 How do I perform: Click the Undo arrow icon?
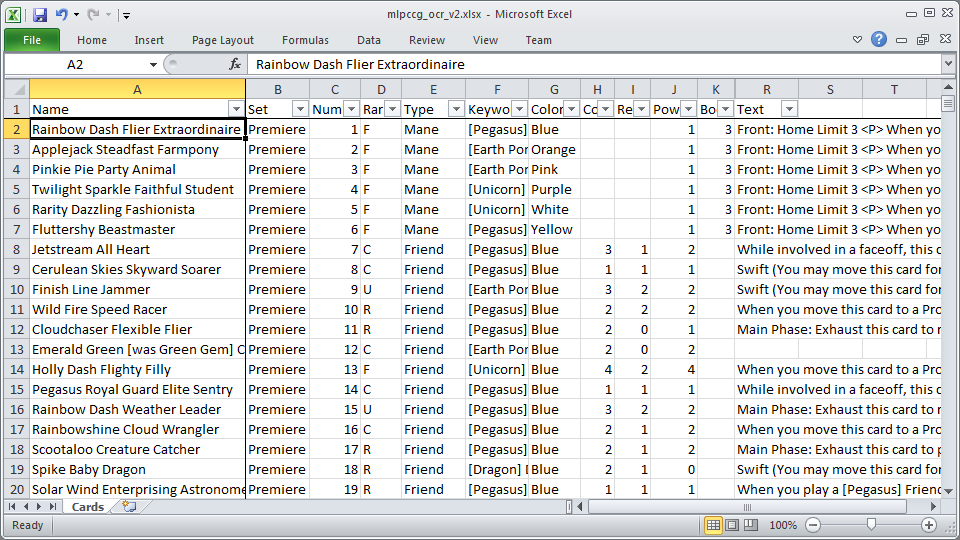[62, 15]
